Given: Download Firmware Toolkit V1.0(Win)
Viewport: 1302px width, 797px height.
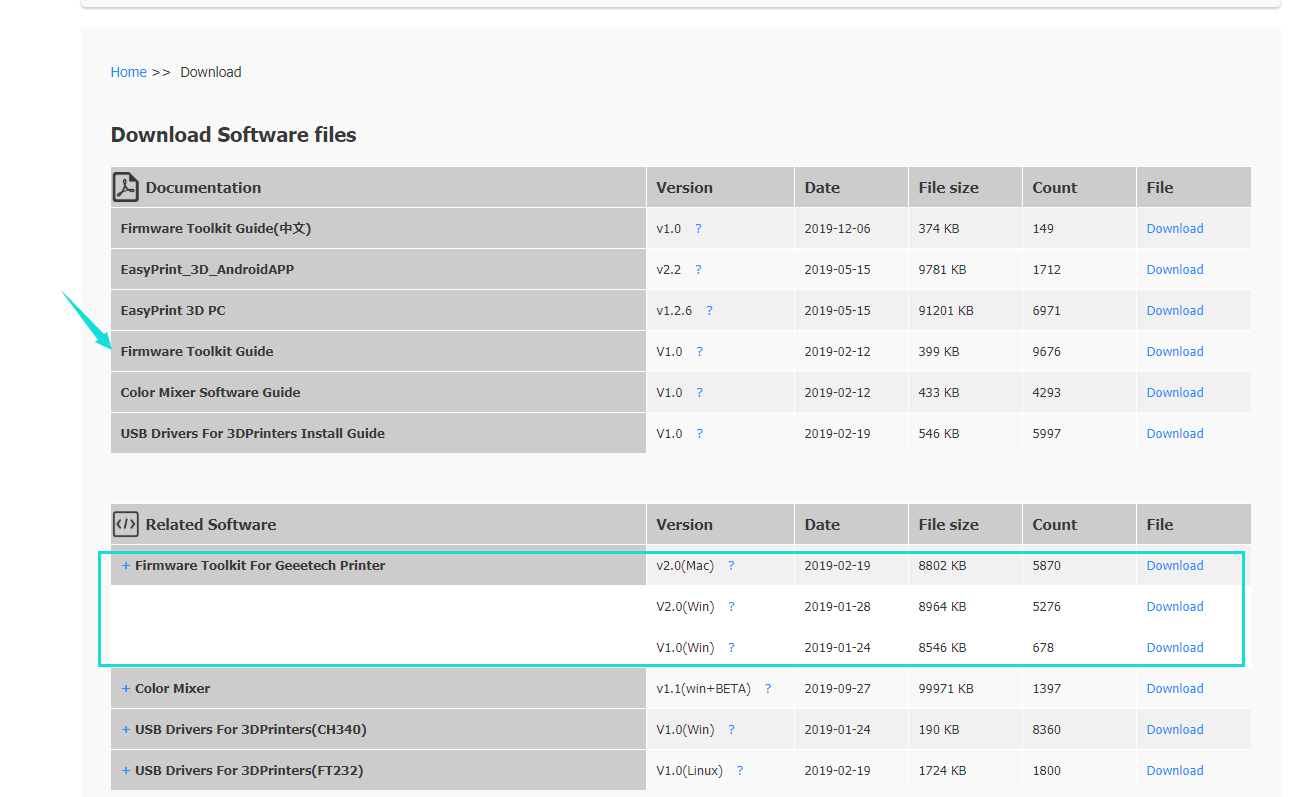Looking at the screenshot, I should point(1175,648).
